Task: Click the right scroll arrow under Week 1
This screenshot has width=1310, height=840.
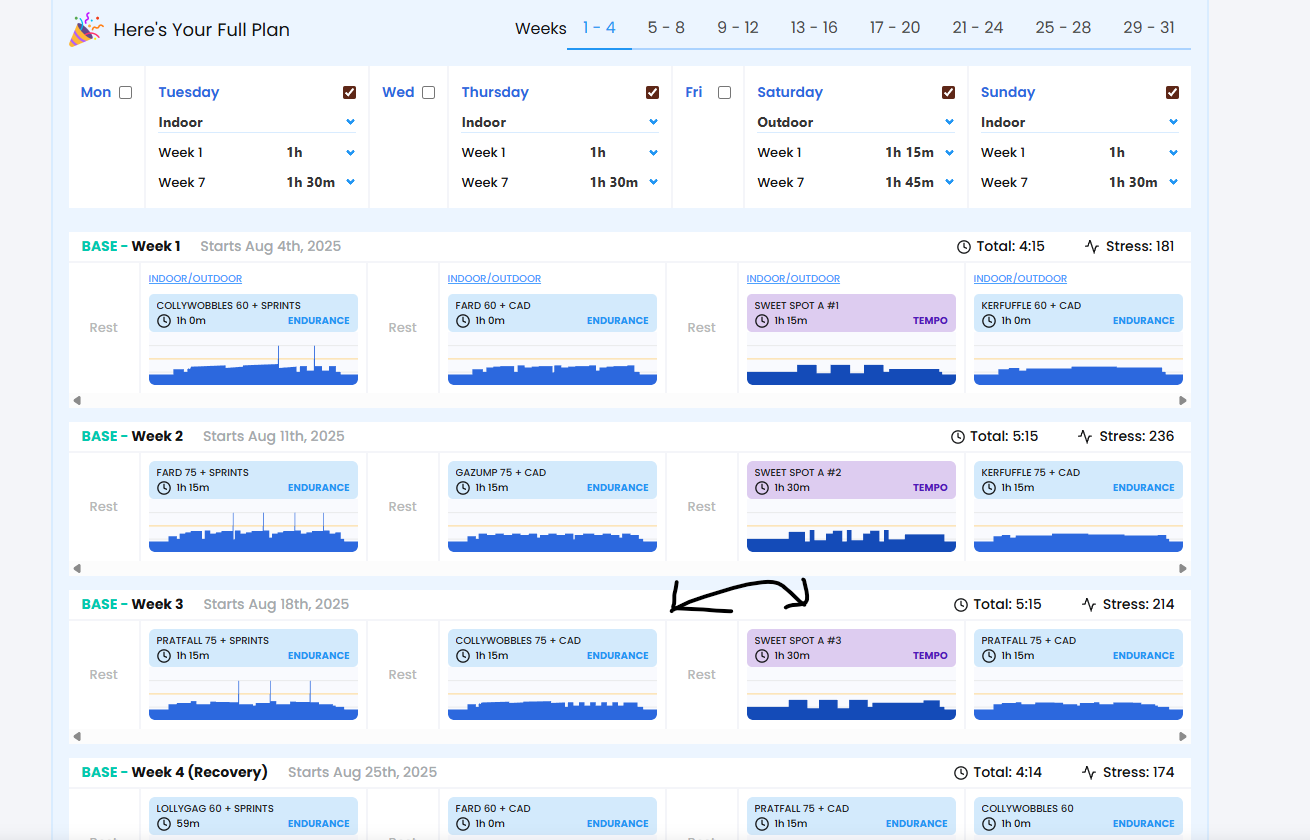Action: coord(1183,400)
